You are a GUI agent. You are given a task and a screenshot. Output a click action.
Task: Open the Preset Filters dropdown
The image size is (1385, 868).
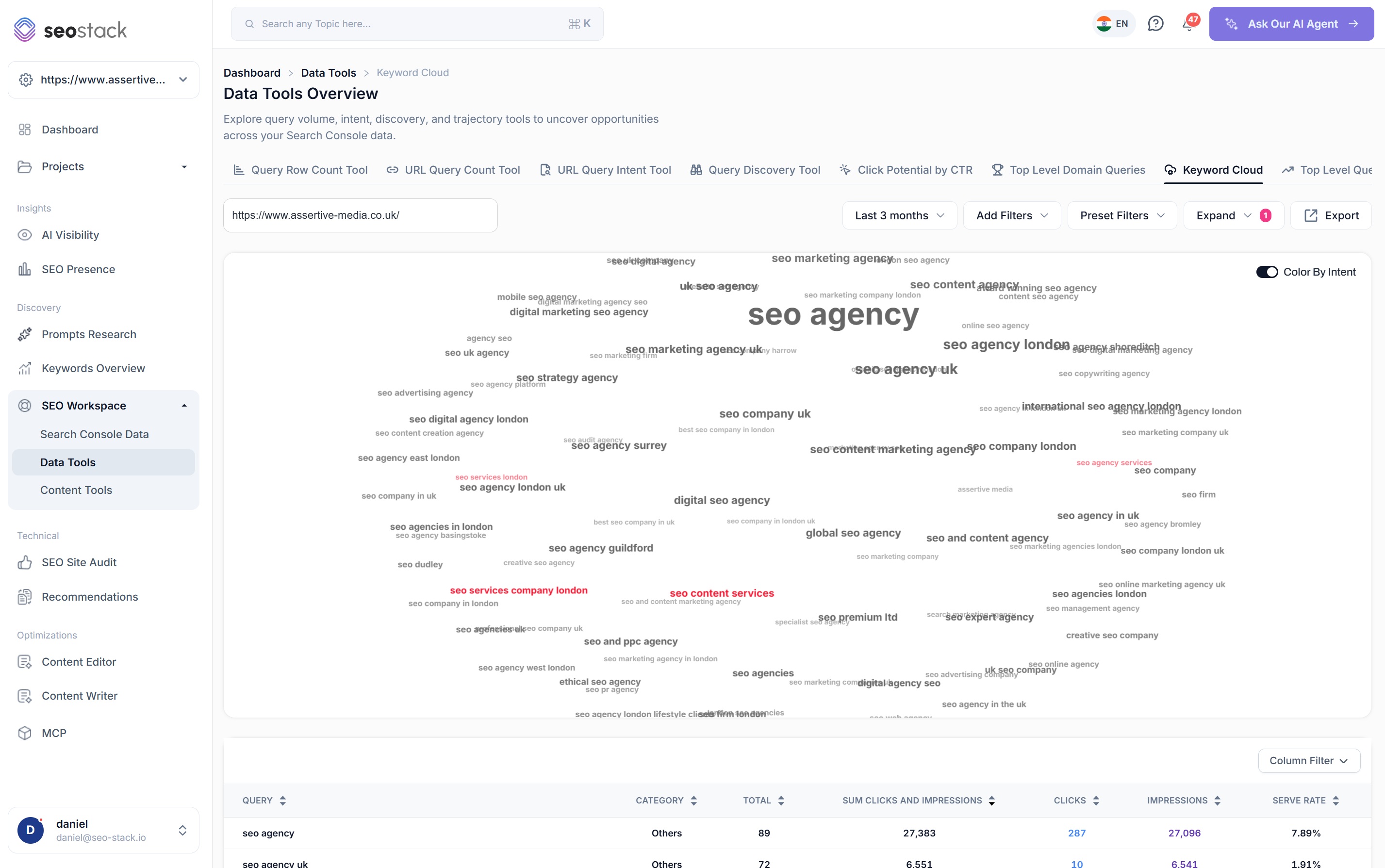coord(1121,215)
